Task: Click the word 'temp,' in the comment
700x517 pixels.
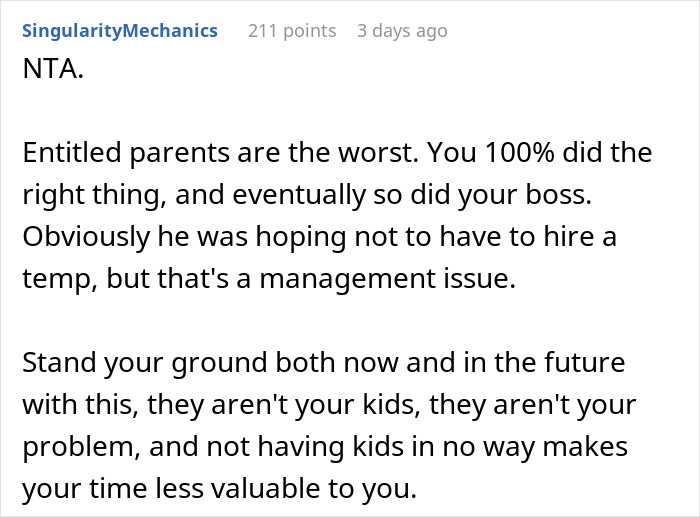Action: [x=60, y=279]
